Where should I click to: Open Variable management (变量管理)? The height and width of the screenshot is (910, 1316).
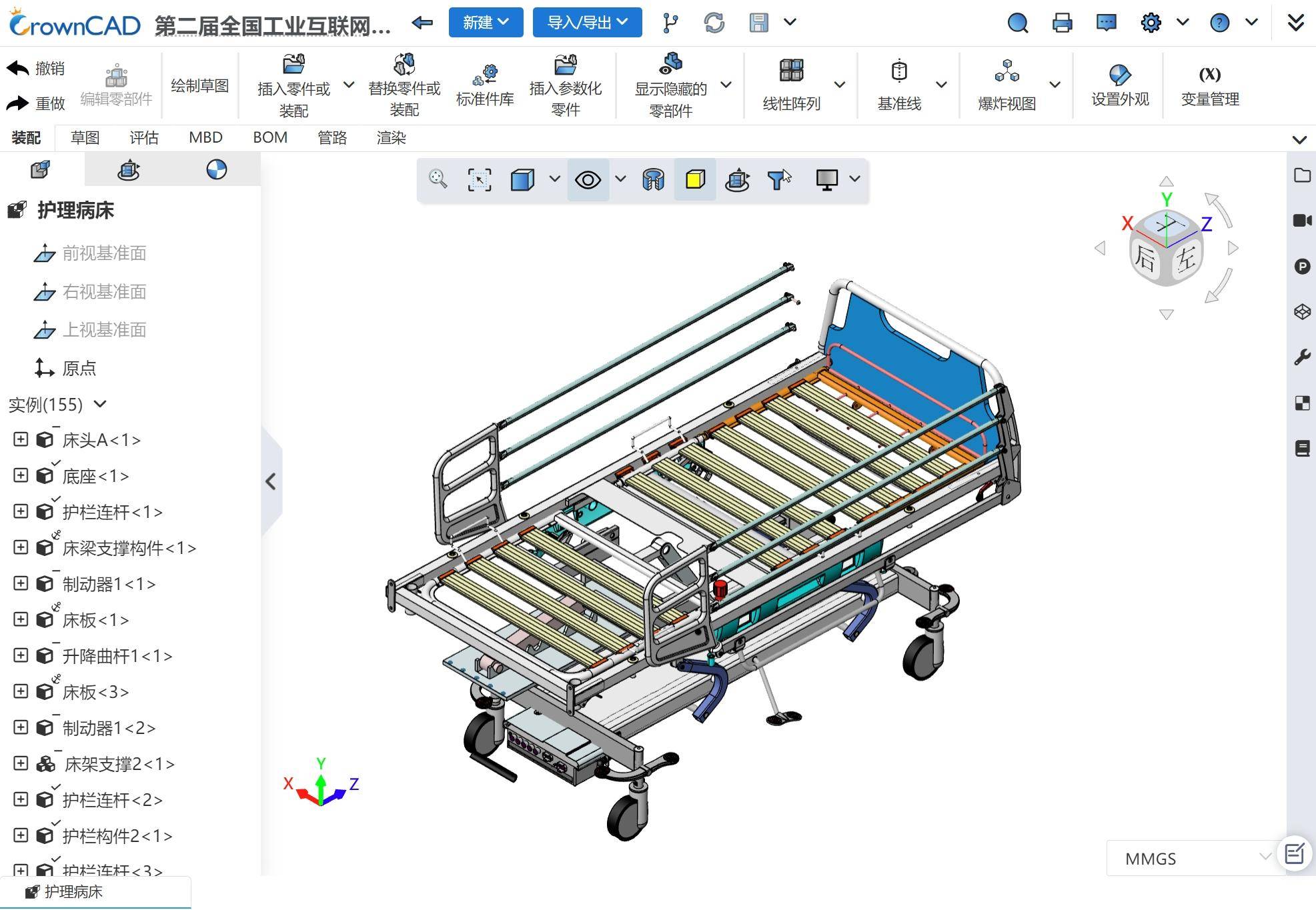[x=1209, y=74]
